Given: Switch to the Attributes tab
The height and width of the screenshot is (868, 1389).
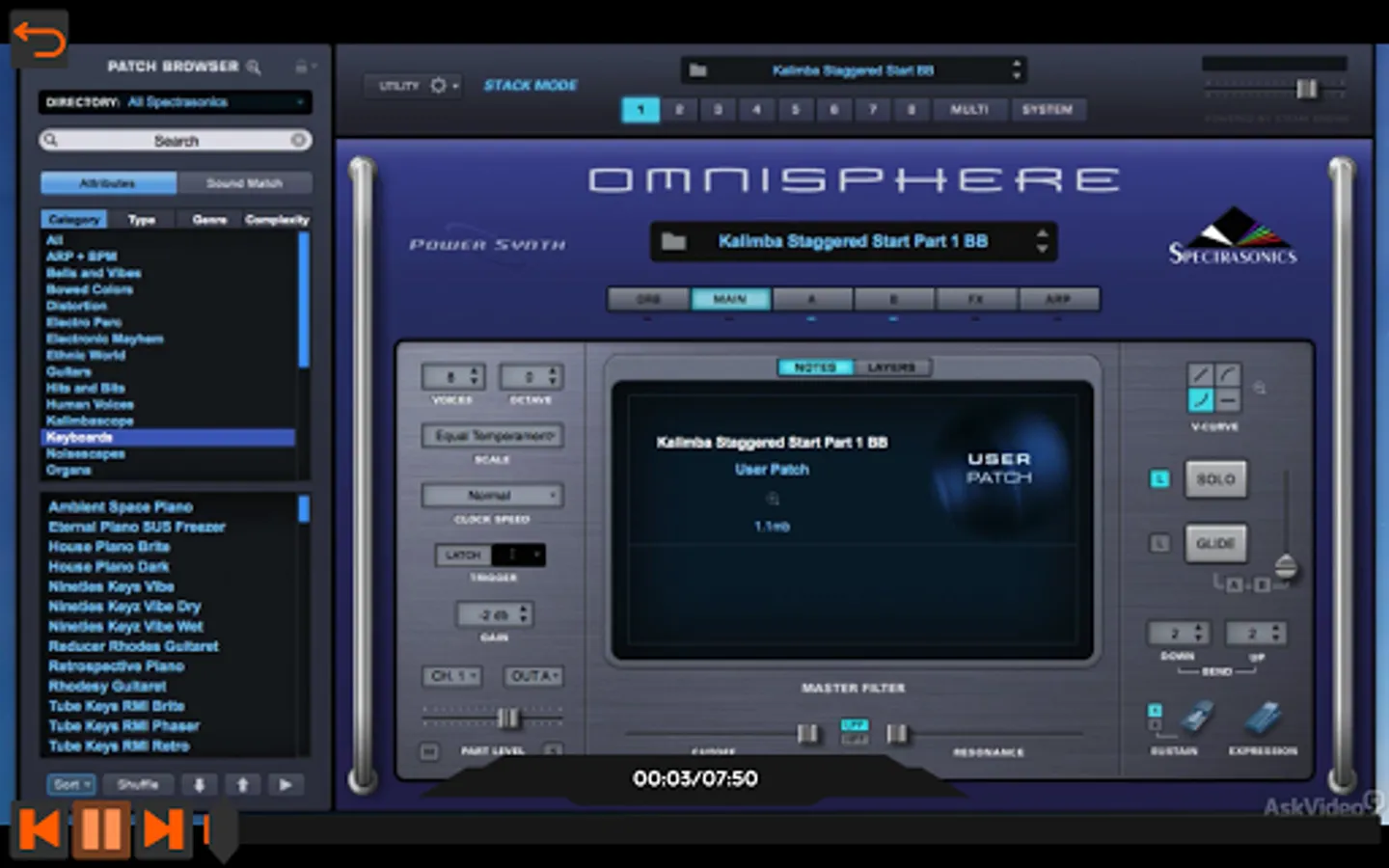Looking at the screenshot, I should tap(108, 183).
